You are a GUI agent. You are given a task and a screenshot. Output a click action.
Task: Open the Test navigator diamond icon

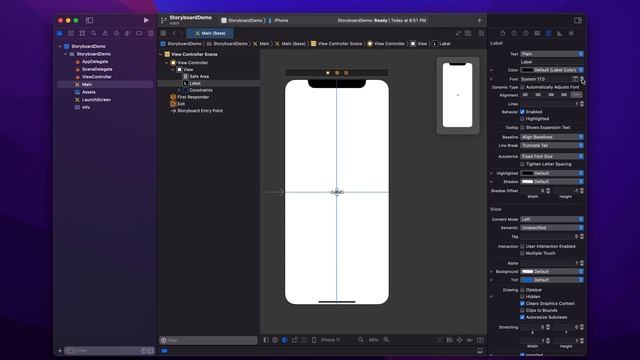116,33
